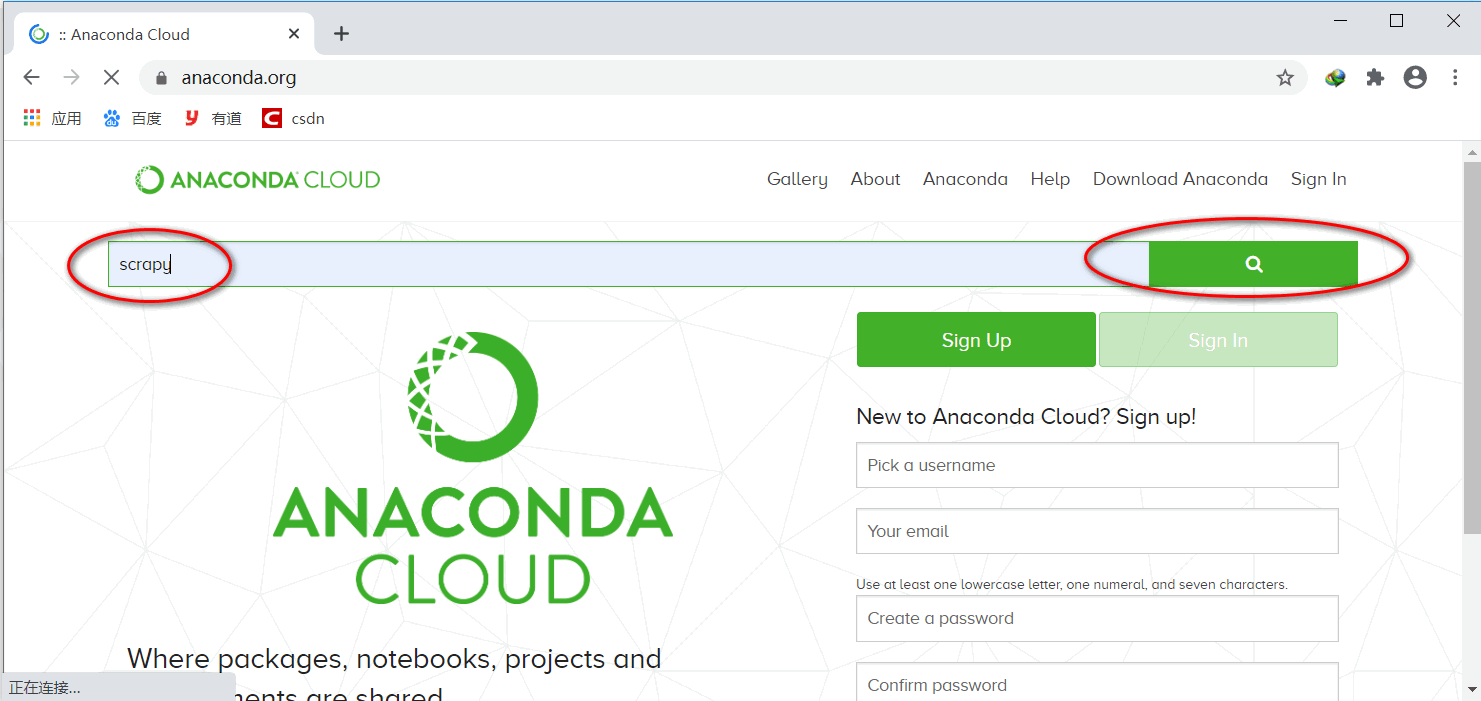Click the light green Sign In button

(1218, 340)
